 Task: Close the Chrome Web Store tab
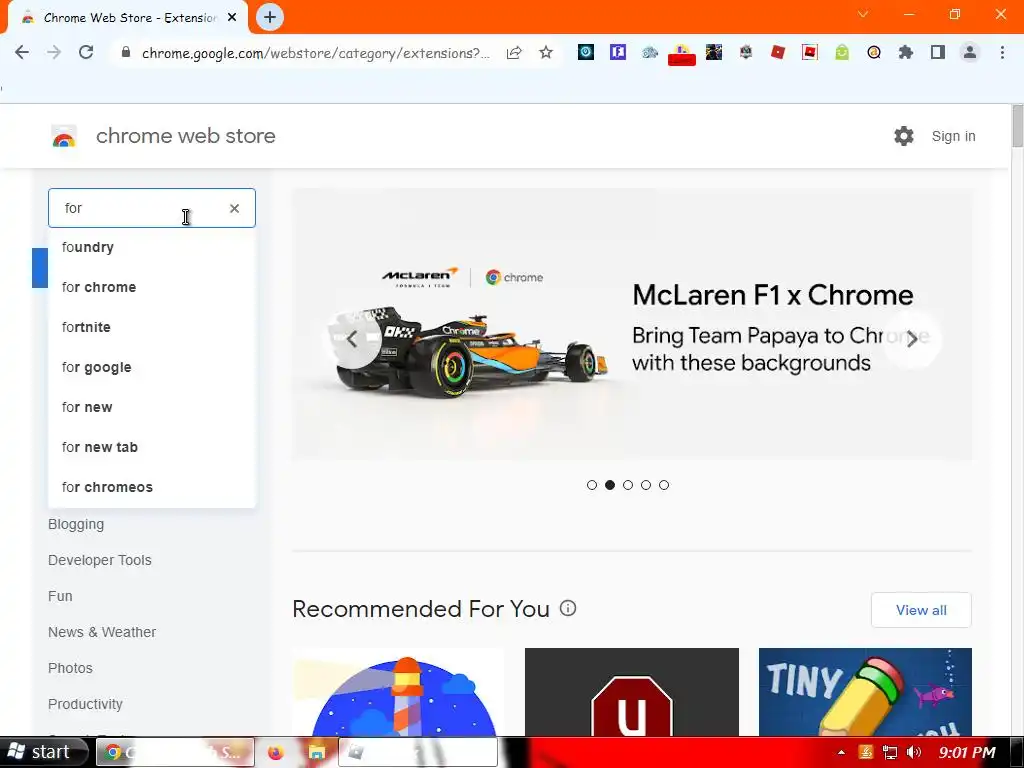pos(232,18)
